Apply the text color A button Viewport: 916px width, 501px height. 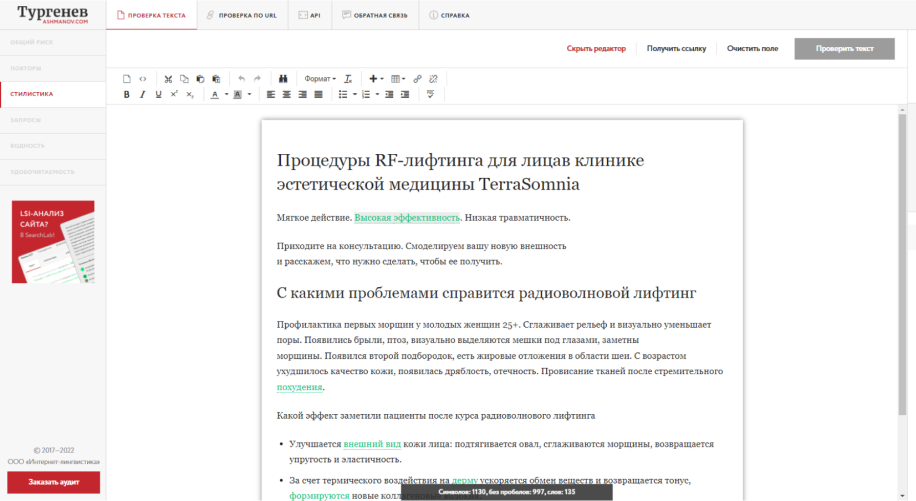pyautogui.click(x=215, y=94)
